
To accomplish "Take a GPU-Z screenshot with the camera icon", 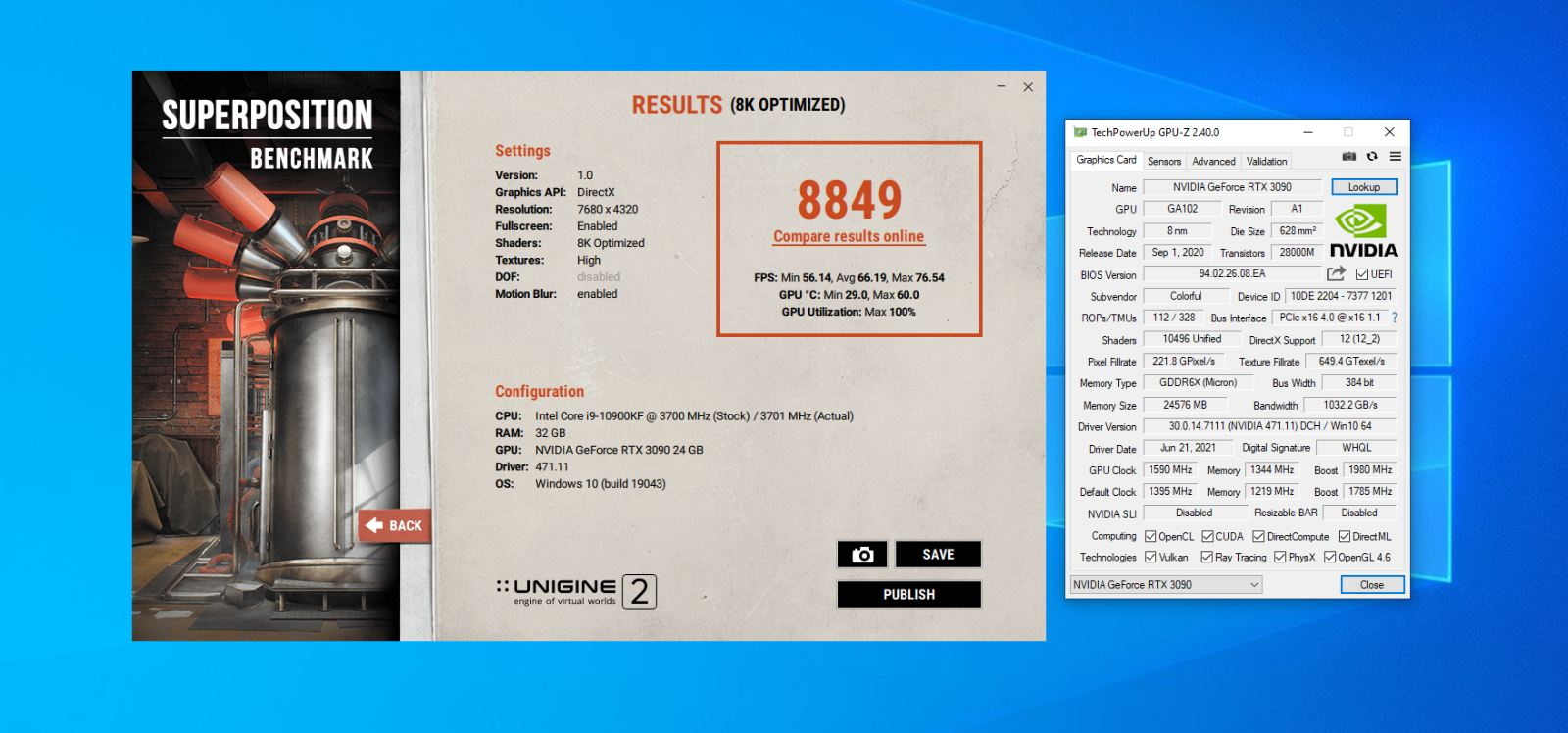I will pyautogui.click(x=1349, y=157).
